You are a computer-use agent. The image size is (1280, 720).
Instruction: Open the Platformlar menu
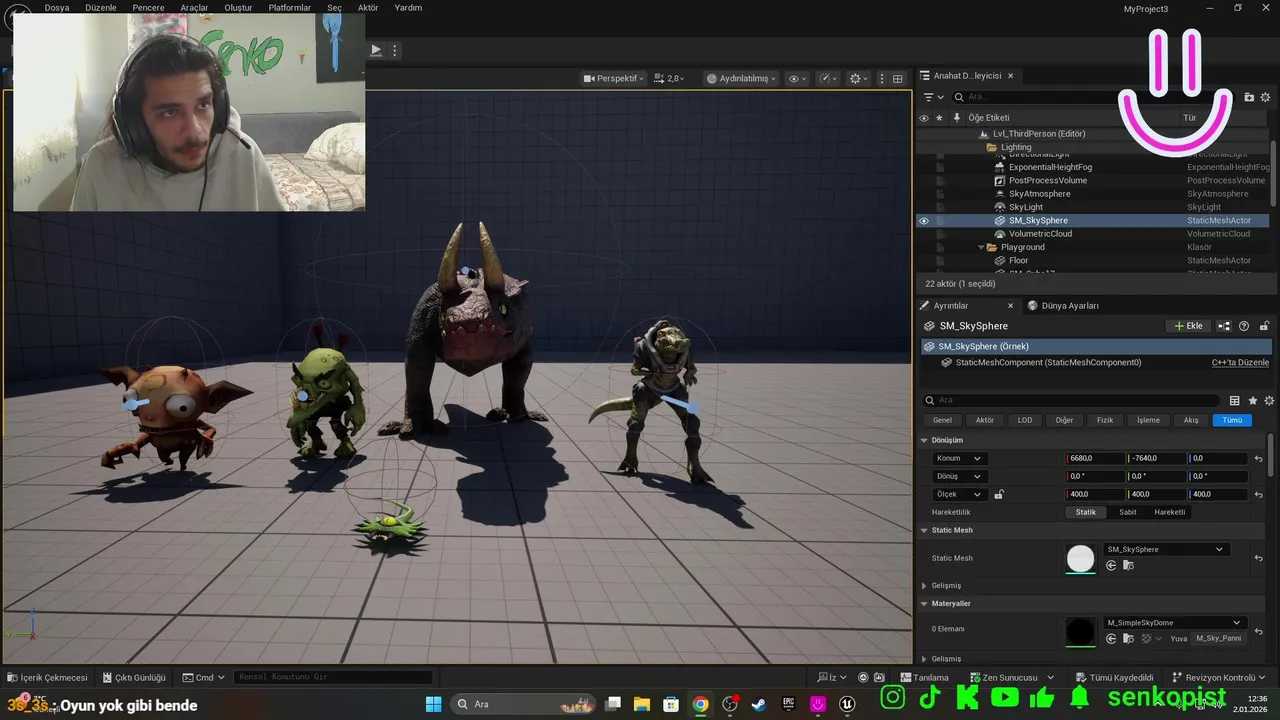point(290,7)
